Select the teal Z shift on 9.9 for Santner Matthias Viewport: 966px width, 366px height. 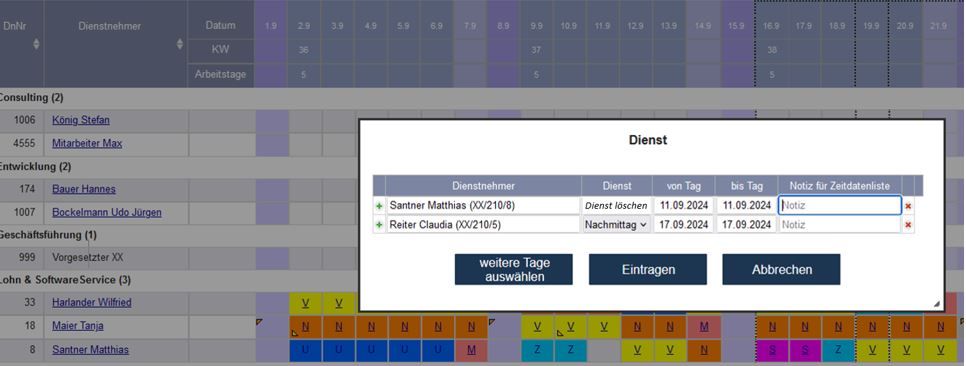[x=538, y=350]
